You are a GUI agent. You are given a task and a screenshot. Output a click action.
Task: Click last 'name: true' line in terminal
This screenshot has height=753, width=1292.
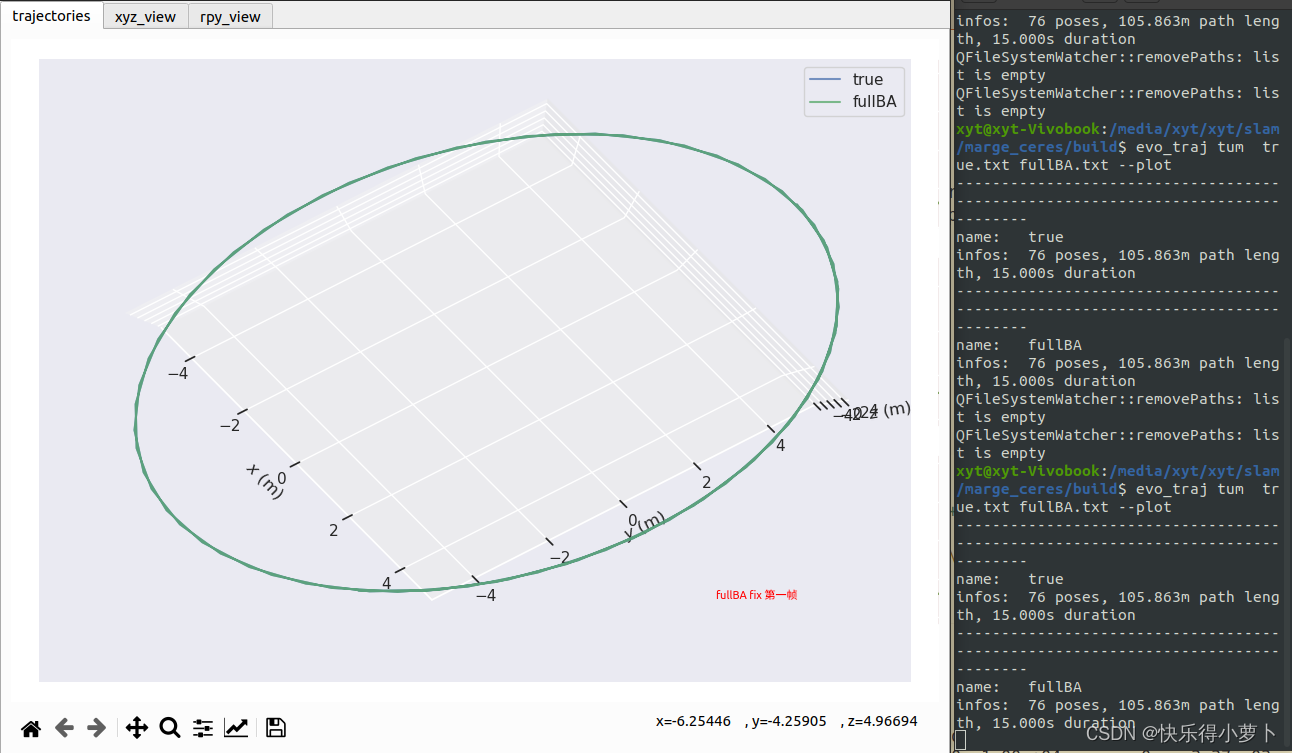(1010, 579)
